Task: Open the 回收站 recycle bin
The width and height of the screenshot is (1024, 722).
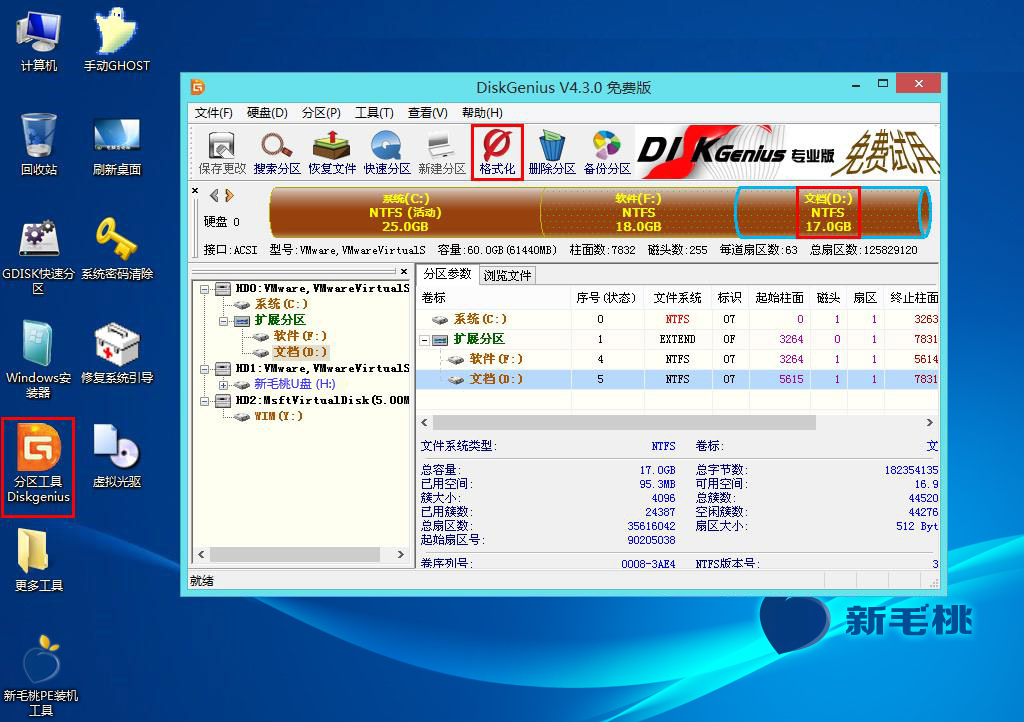Action: [x=39, y=144]
